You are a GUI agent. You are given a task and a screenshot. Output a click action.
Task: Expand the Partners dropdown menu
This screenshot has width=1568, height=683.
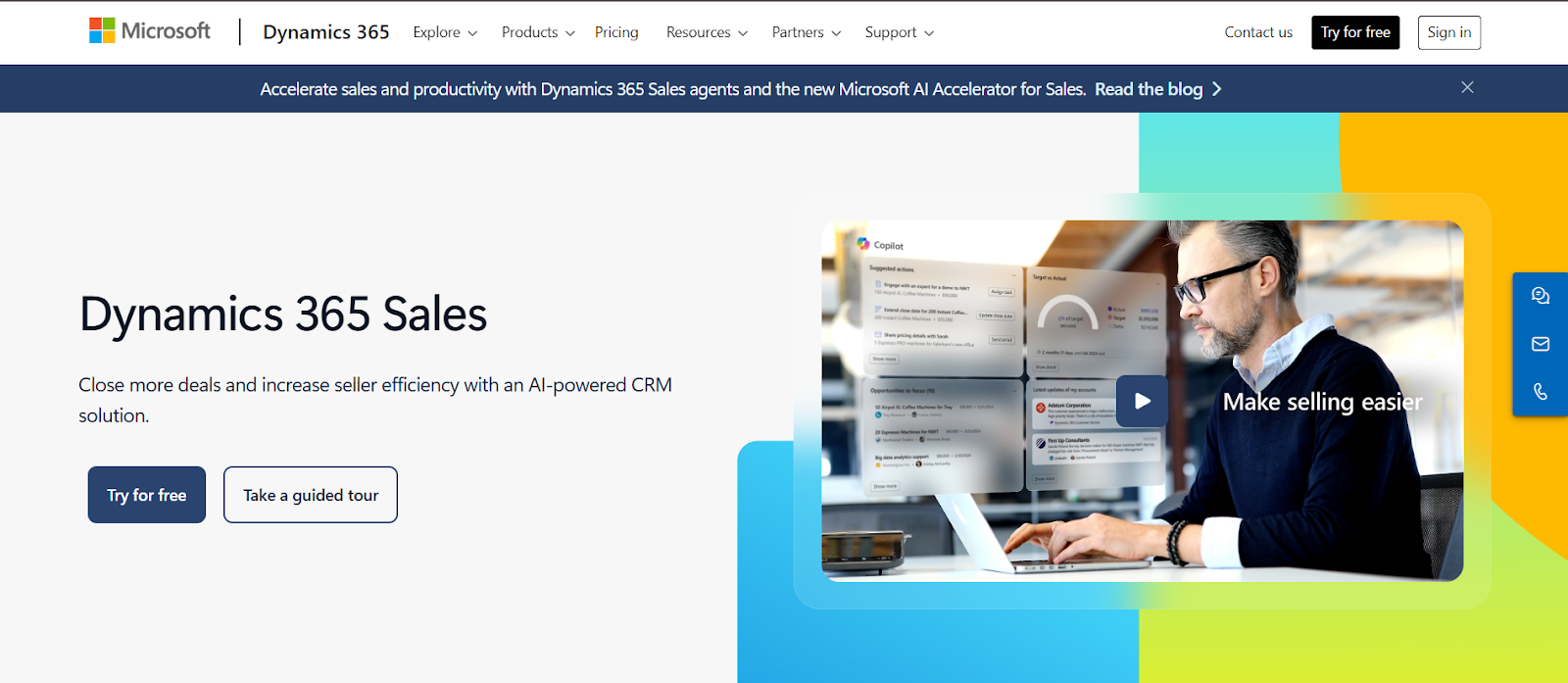tap(807, 32)
